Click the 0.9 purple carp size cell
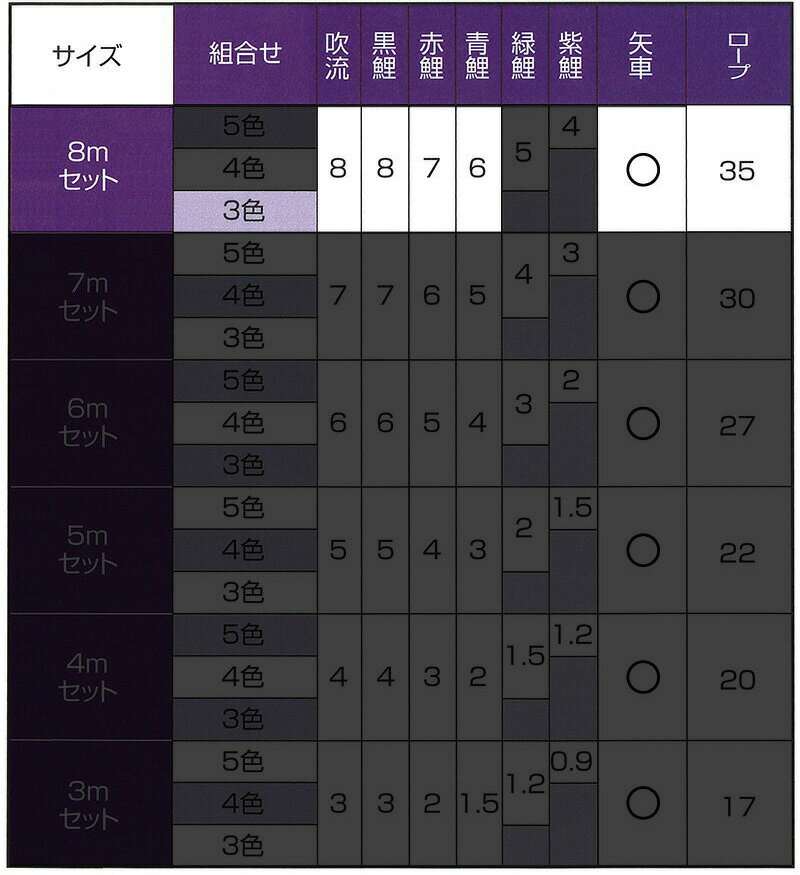The height and width of the screenshot is (875, 800). [571, 763]
